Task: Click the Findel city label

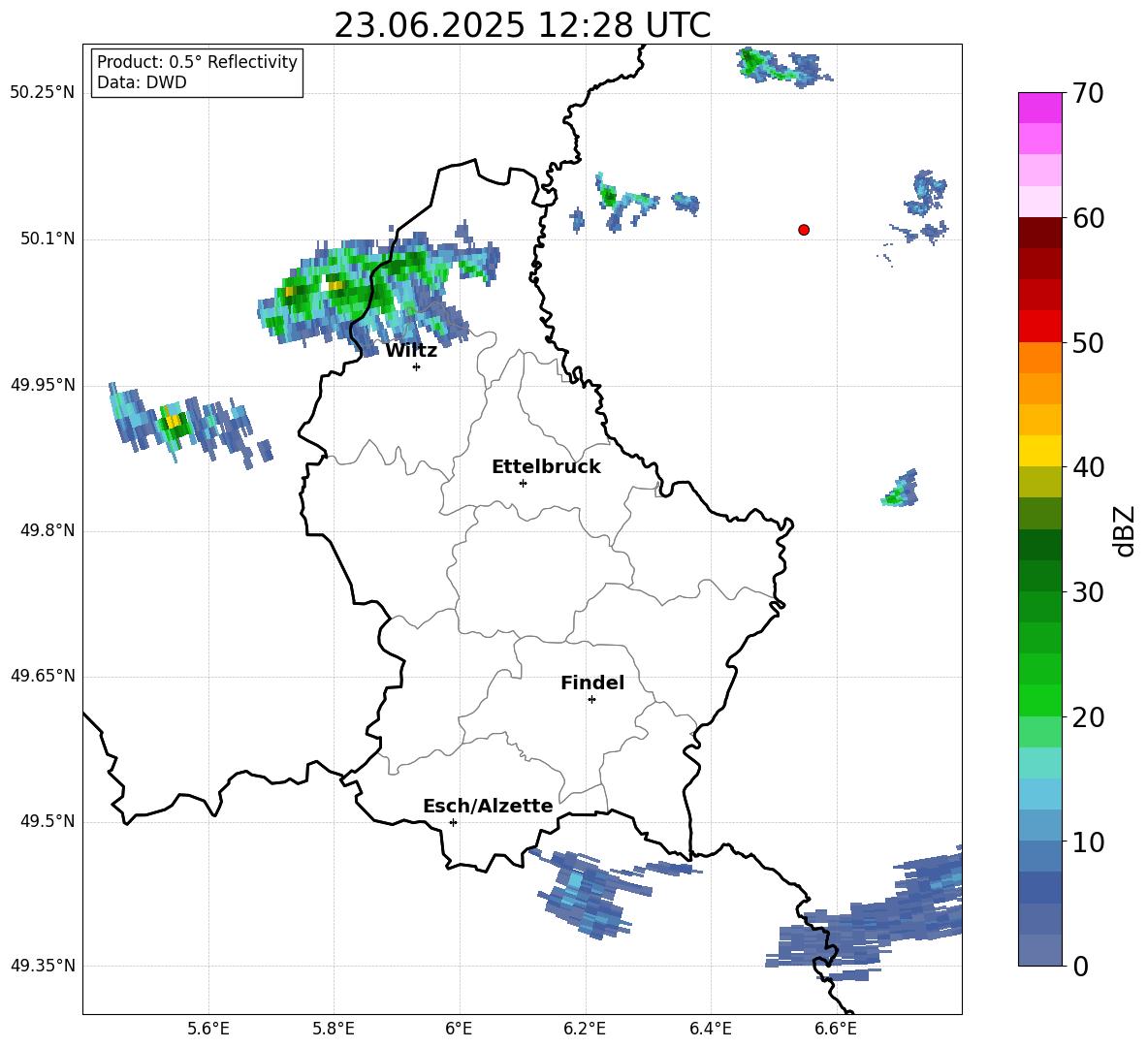Action: coord(592,683)
